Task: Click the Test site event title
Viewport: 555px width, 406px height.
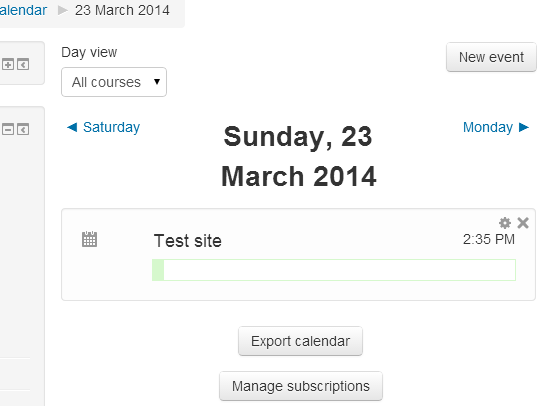Action: coord(188,241)
